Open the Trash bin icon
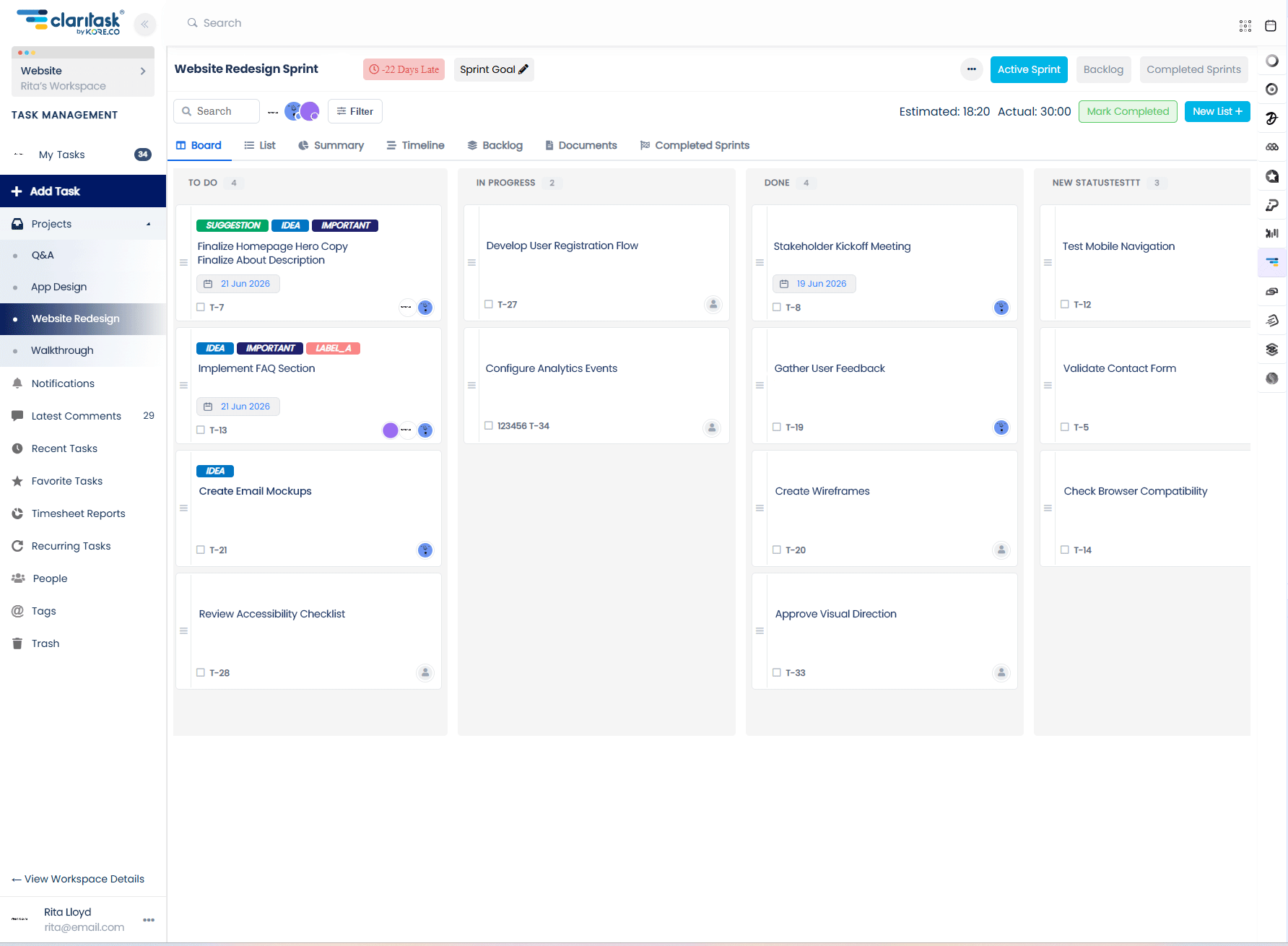The height and width of the screenshot is (946, 1288). pyautogui.click(x=17, y=643)
